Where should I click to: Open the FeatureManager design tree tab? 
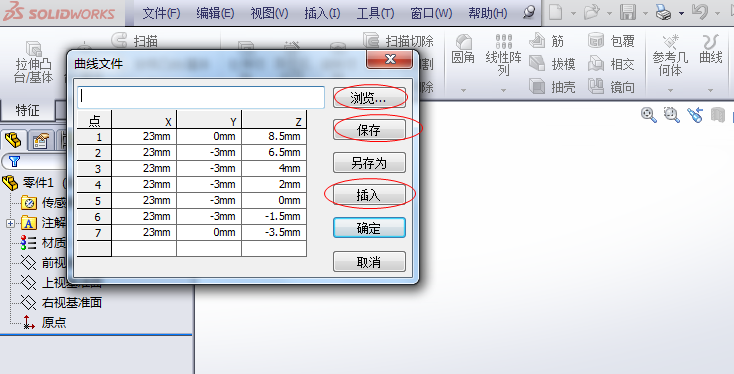click(x=14, y=140)
